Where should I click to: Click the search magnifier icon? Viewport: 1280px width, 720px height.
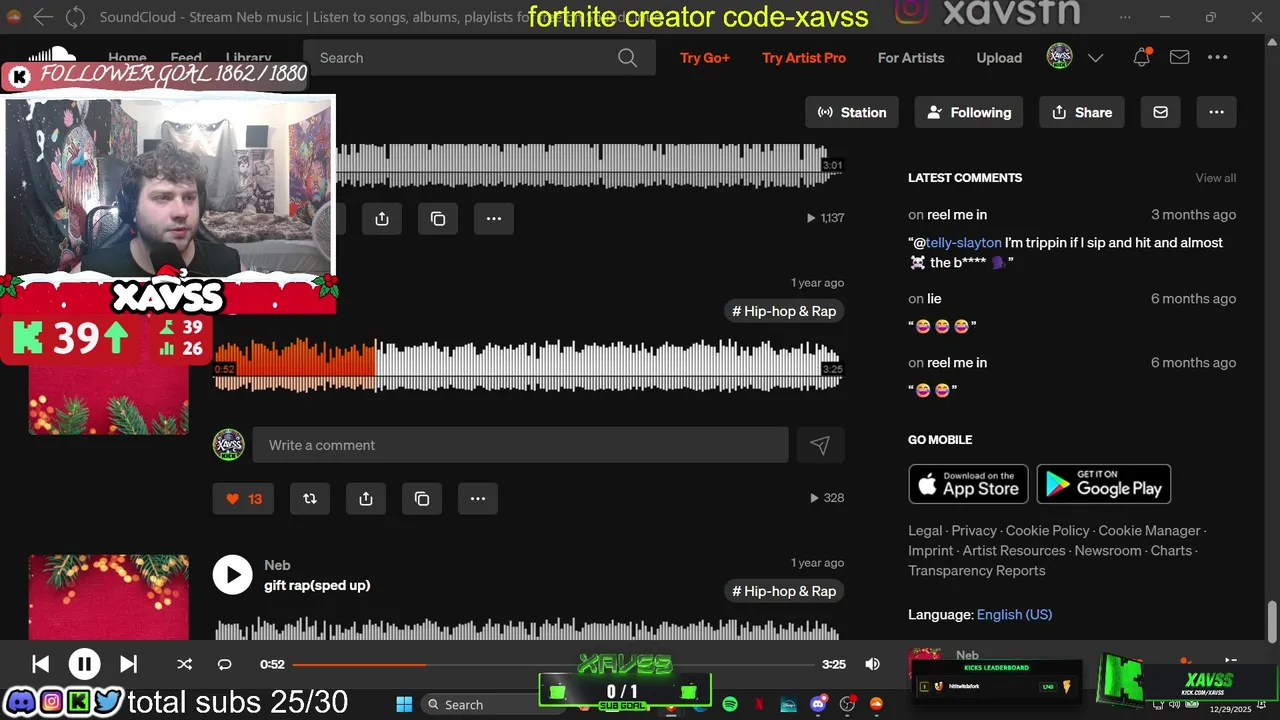627,58
